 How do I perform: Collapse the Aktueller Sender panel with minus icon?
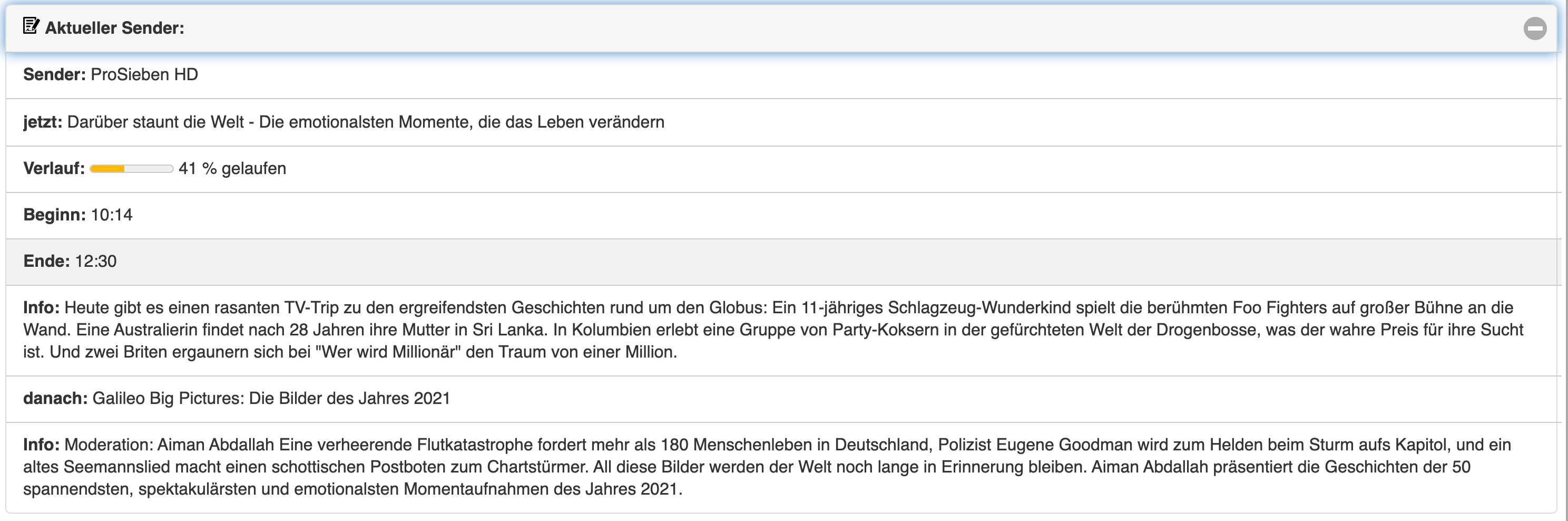click(x=1534, y=28)
